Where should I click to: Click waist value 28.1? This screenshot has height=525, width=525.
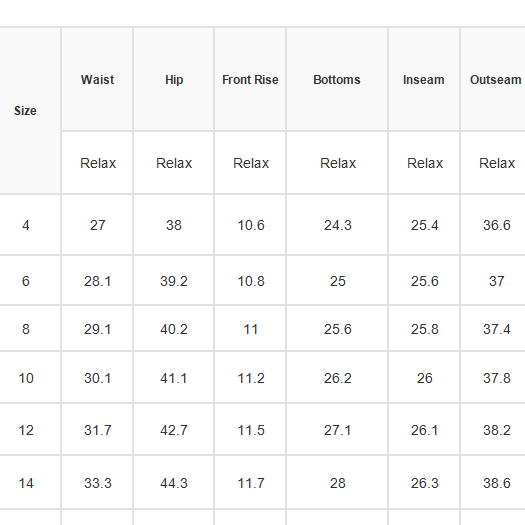[x=97, y=281]
